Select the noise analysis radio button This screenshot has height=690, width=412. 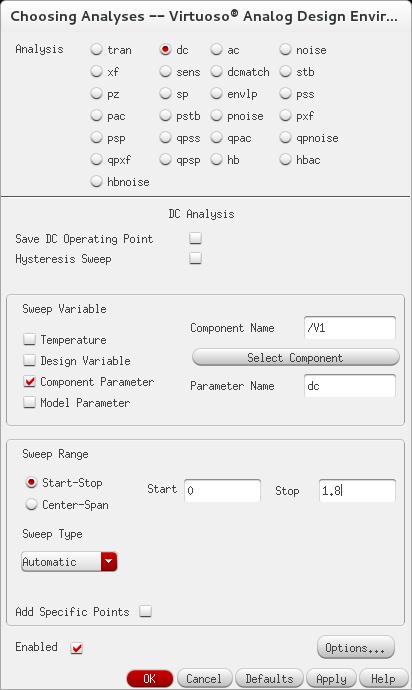point(285,50)
